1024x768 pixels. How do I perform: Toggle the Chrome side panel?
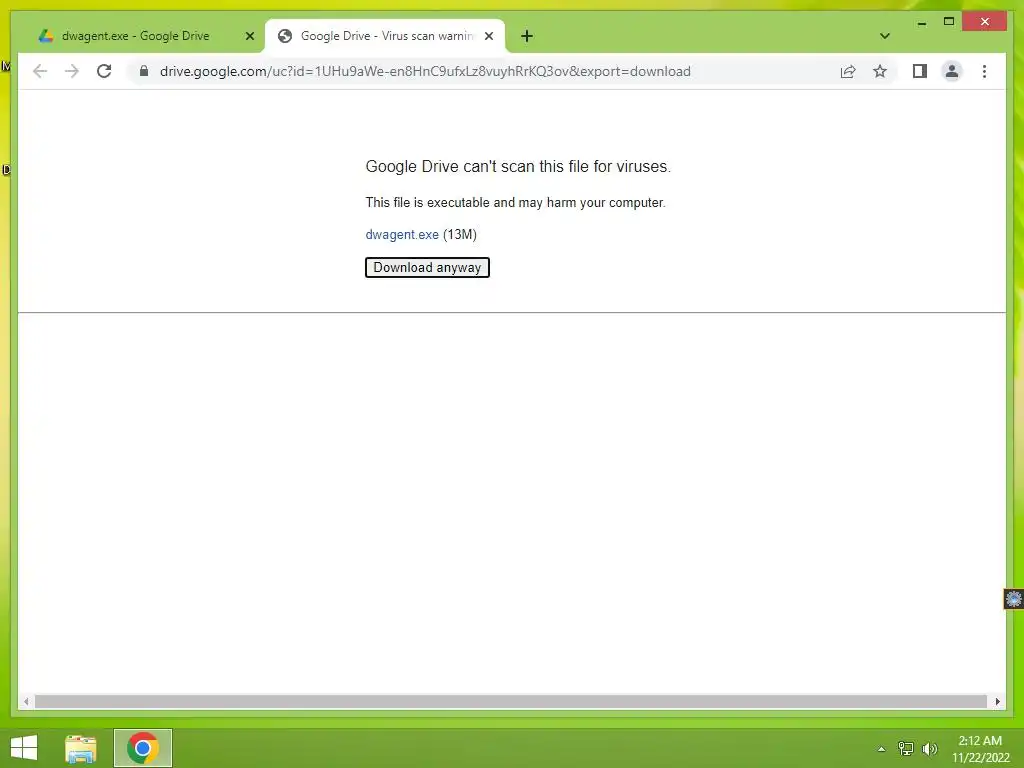920,71
